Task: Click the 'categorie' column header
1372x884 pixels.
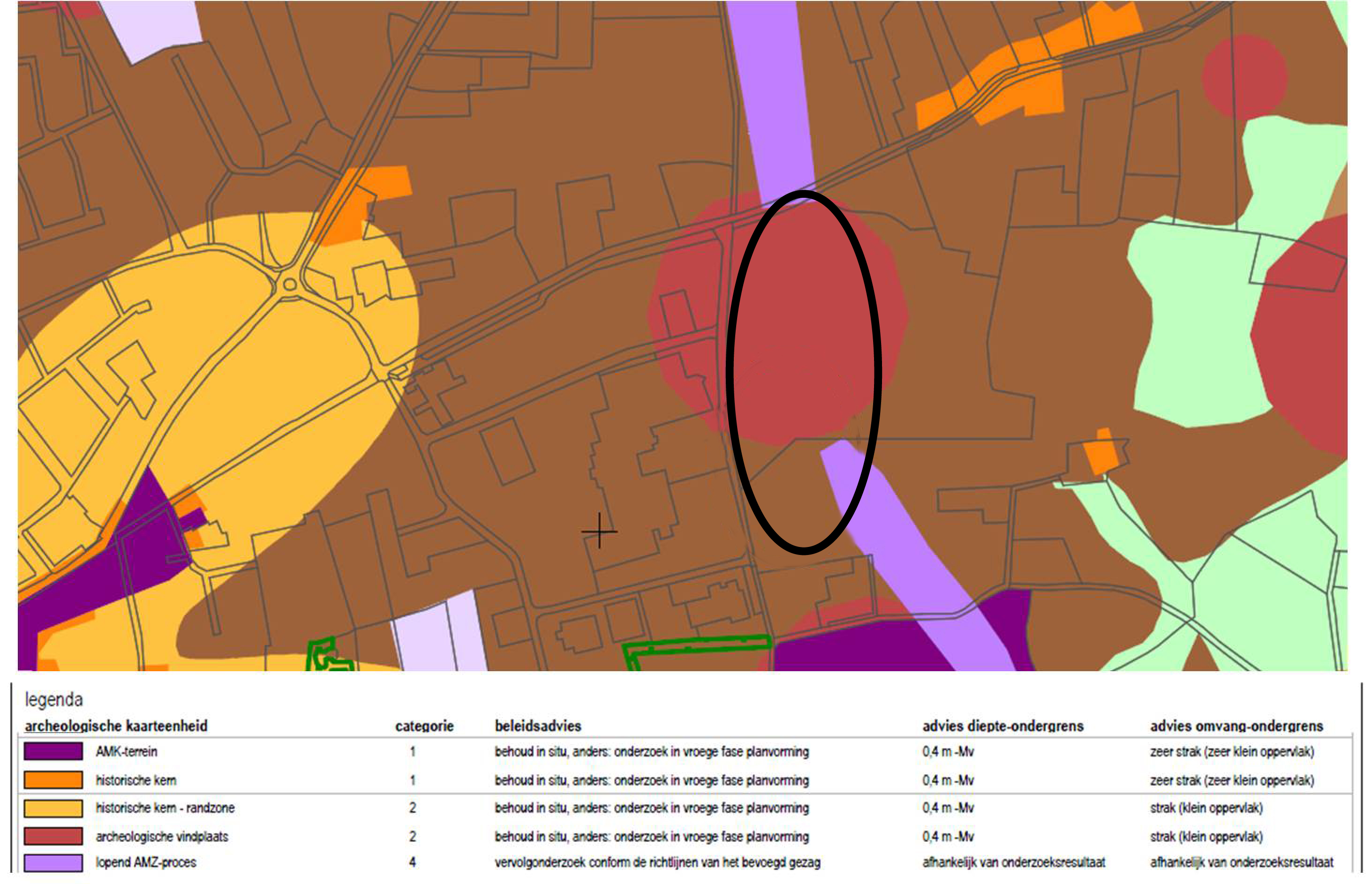Action: (424, 726)
